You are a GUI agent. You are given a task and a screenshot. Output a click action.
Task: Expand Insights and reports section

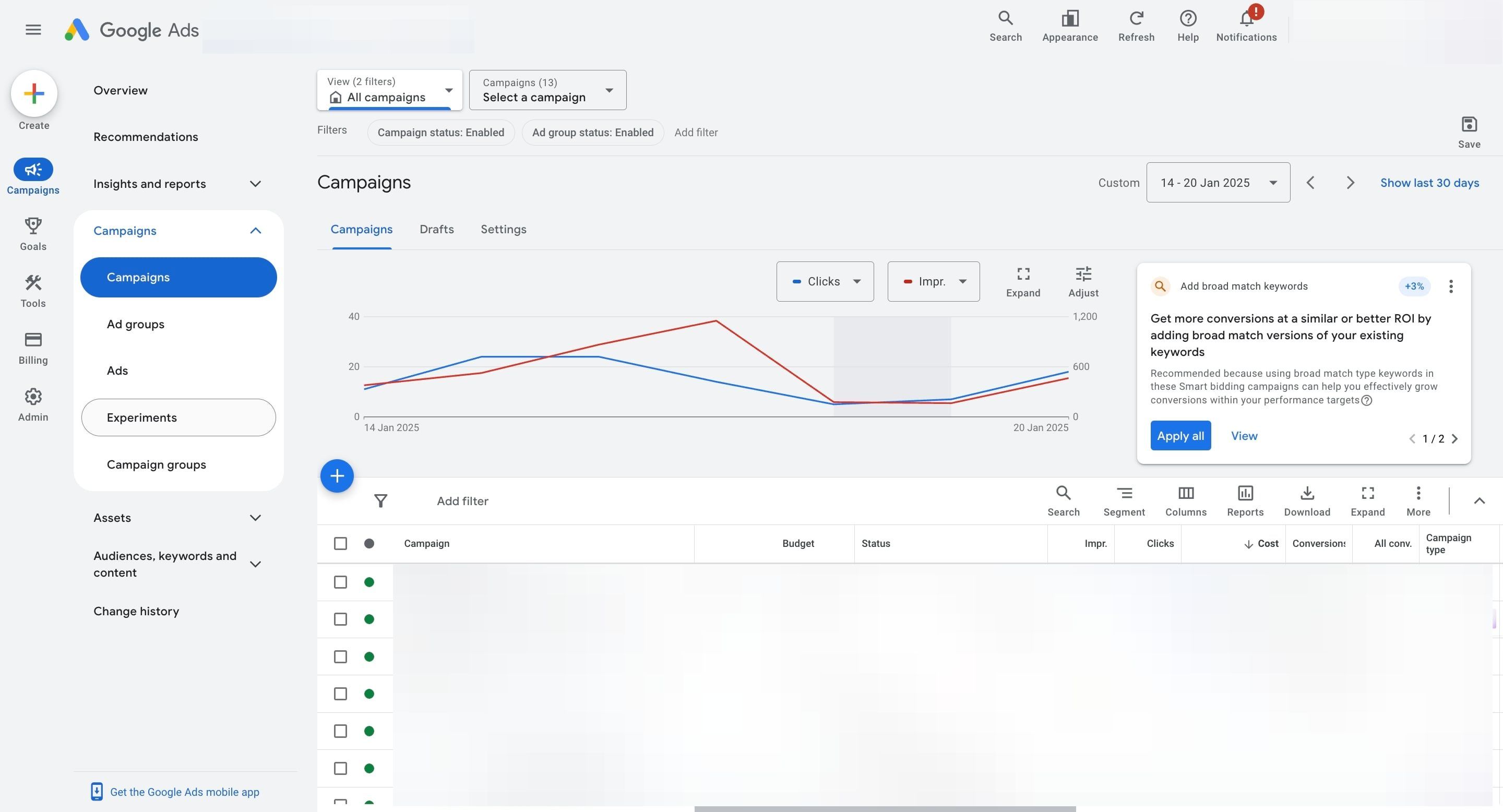pos(177,184)
